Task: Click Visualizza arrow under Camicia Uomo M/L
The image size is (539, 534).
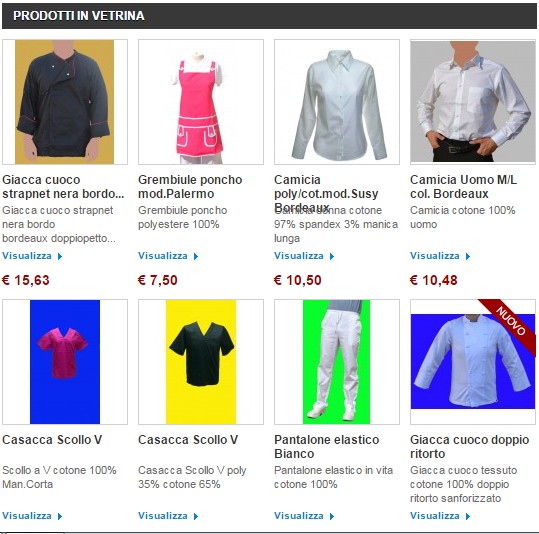Action: pyautogui.click(x=468, y=256)
